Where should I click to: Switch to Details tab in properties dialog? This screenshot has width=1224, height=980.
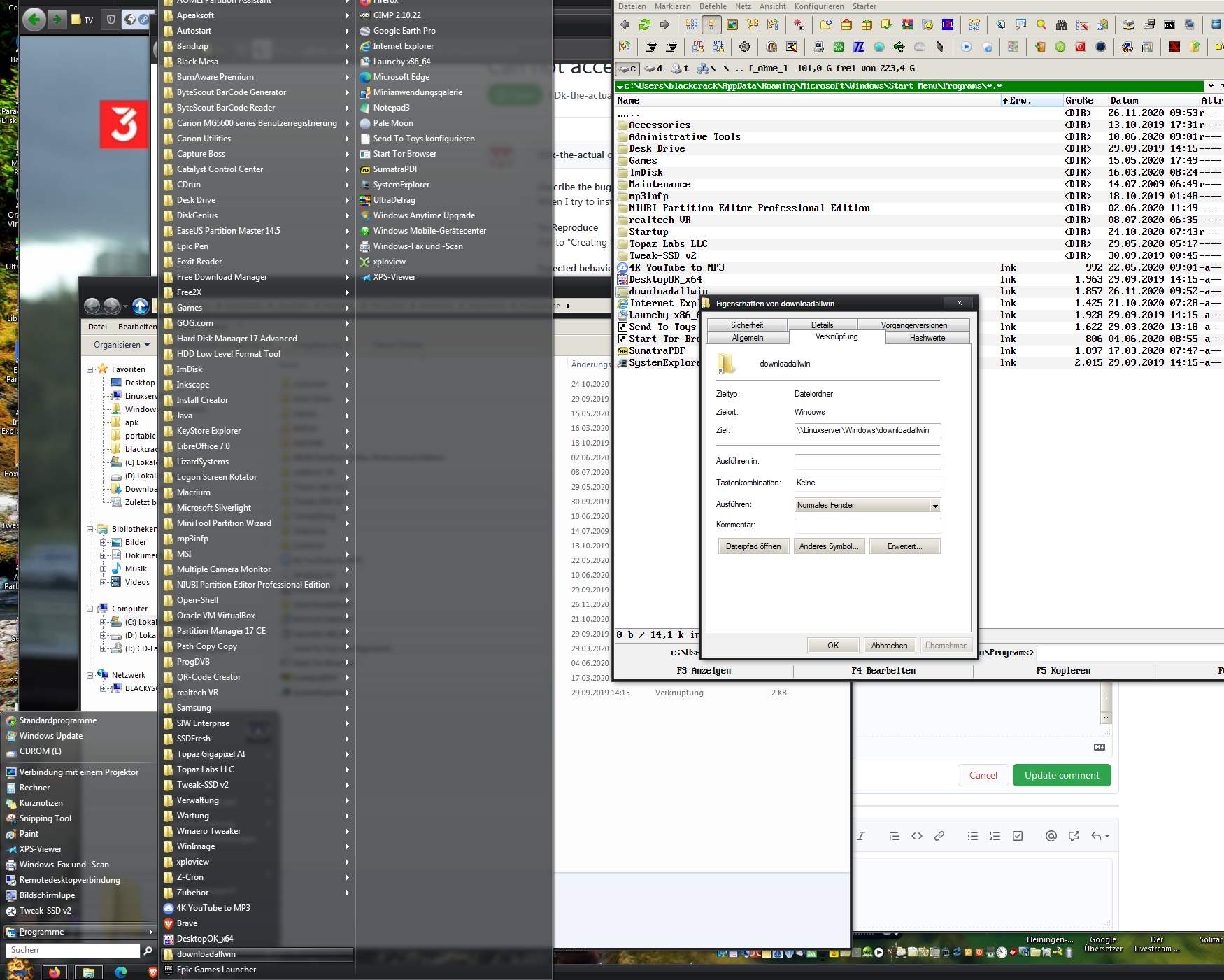pyautogui.click(x=822, y=325)
